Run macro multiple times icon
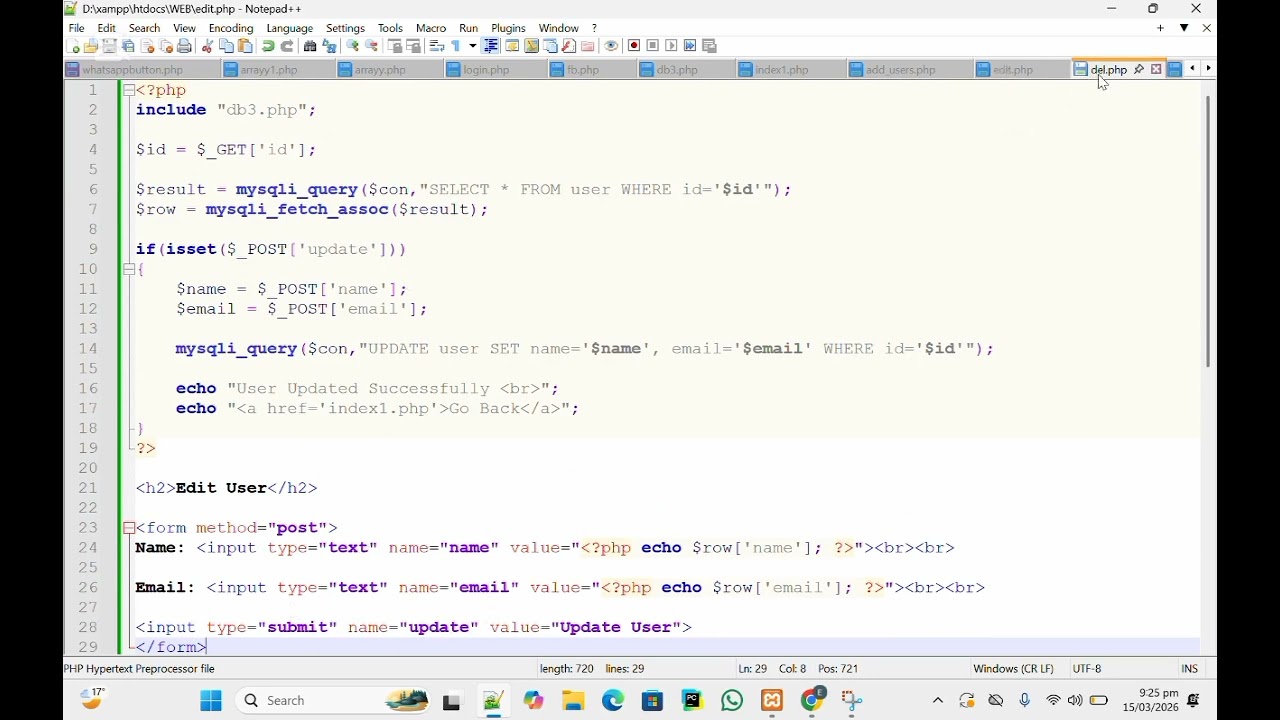This screenshot has width=1280, height=720. 689,46
